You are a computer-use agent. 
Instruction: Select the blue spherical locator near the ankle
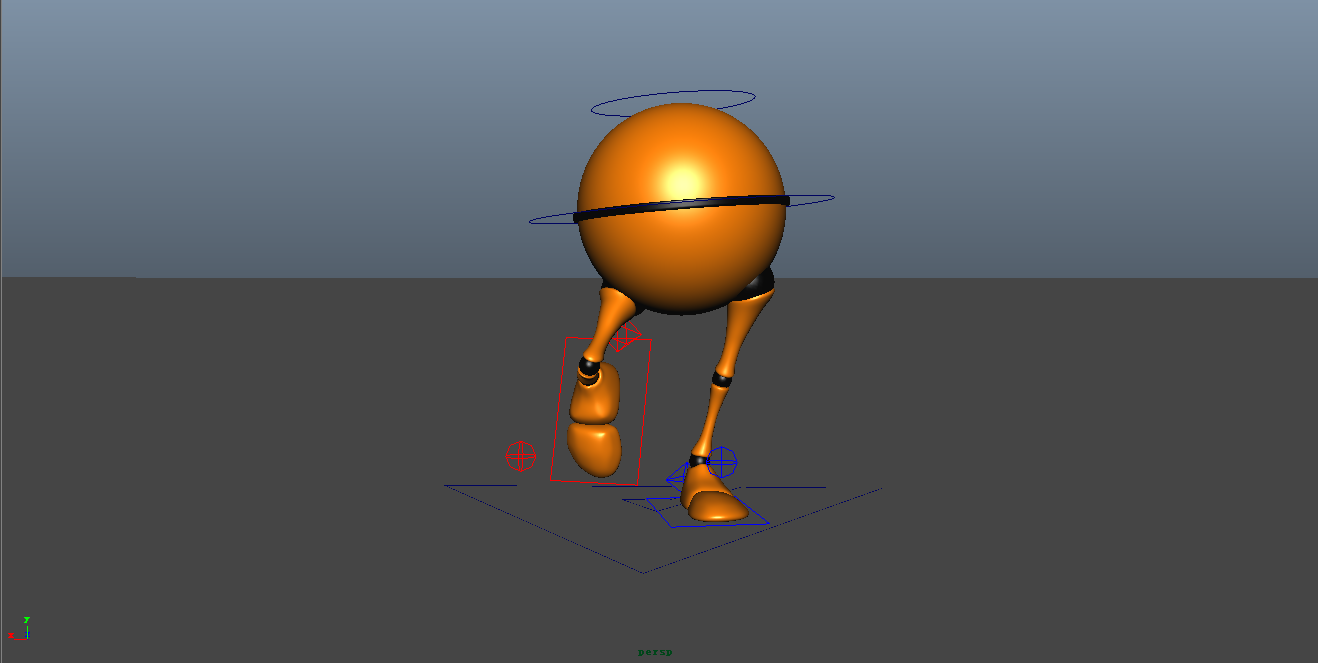click(x=722, y=461)
